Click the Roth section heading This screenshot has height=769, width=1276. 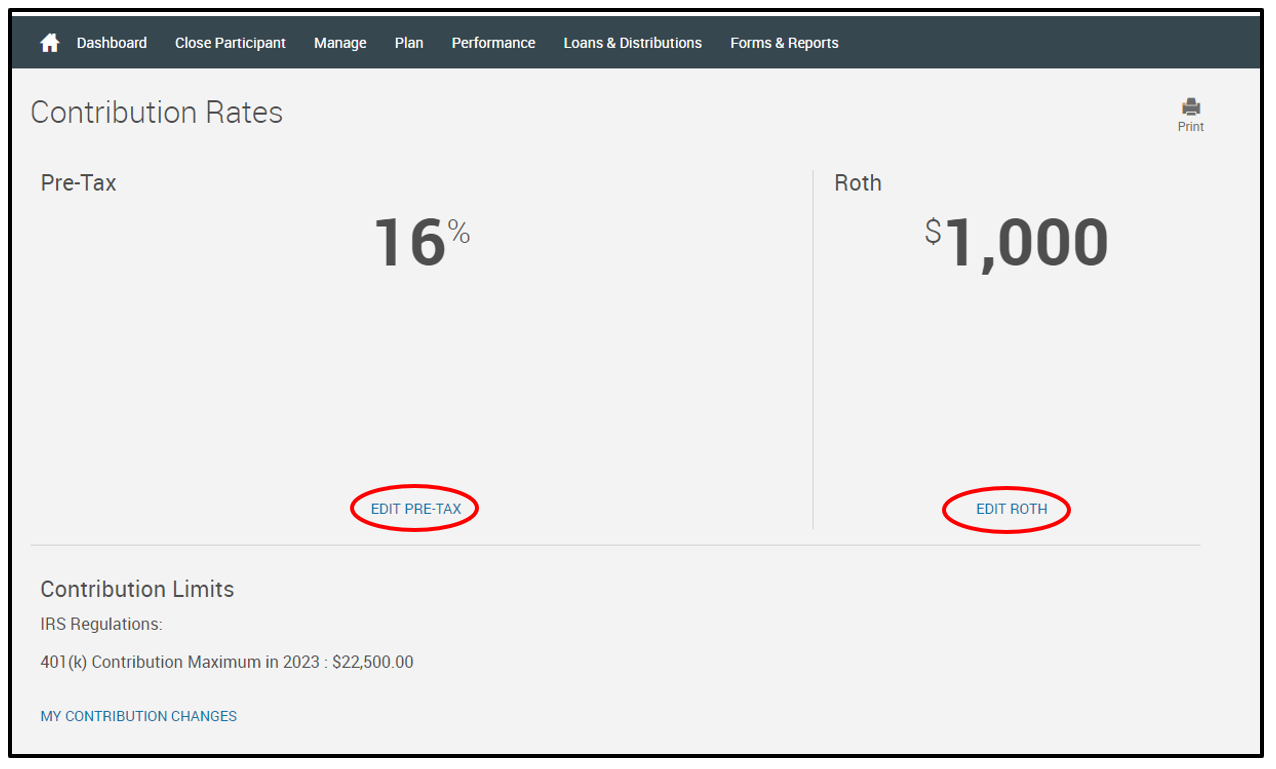[858, 183]
